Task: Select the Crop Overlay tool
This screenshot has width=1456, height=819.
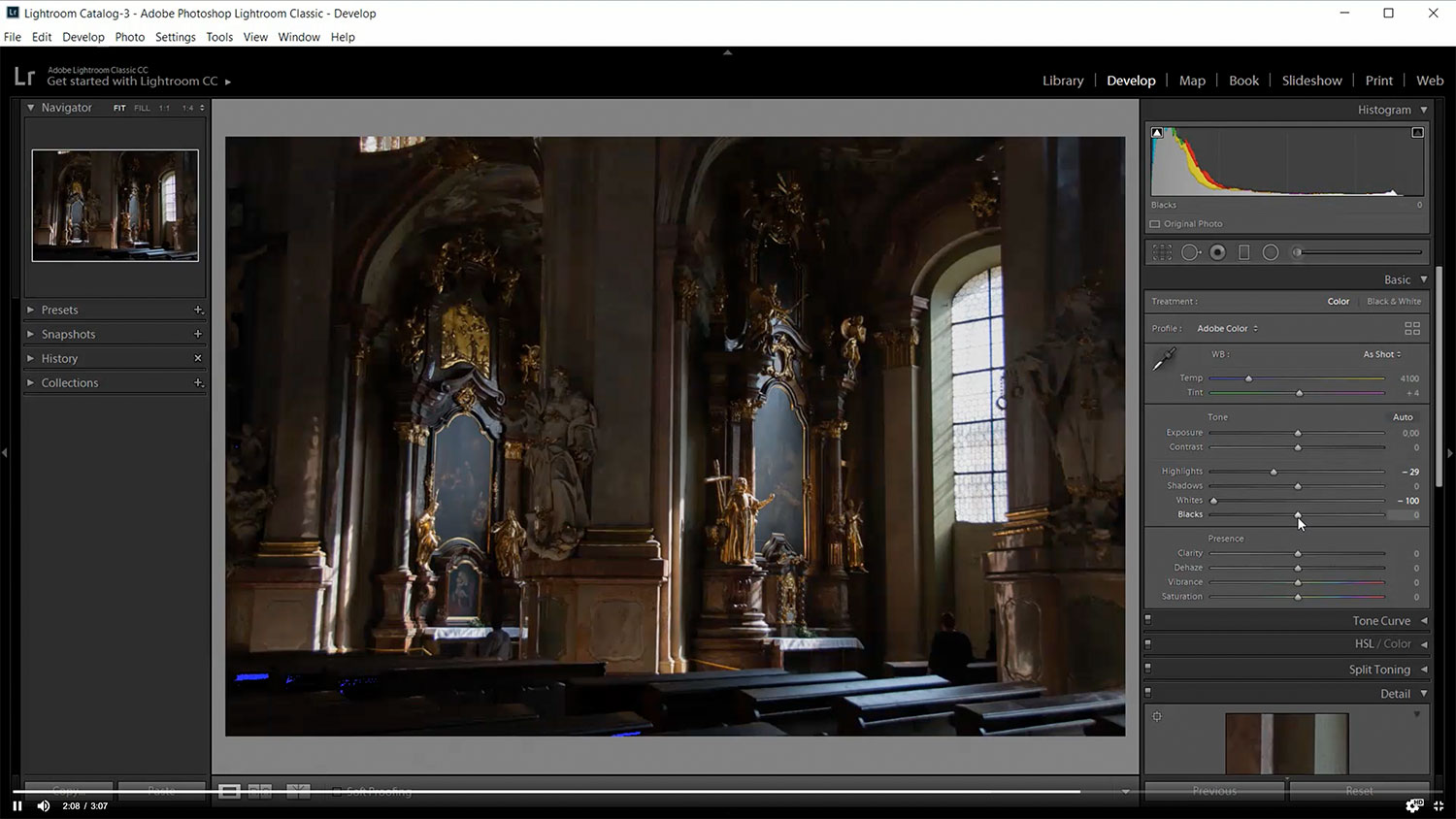Action: (1162, 252)
